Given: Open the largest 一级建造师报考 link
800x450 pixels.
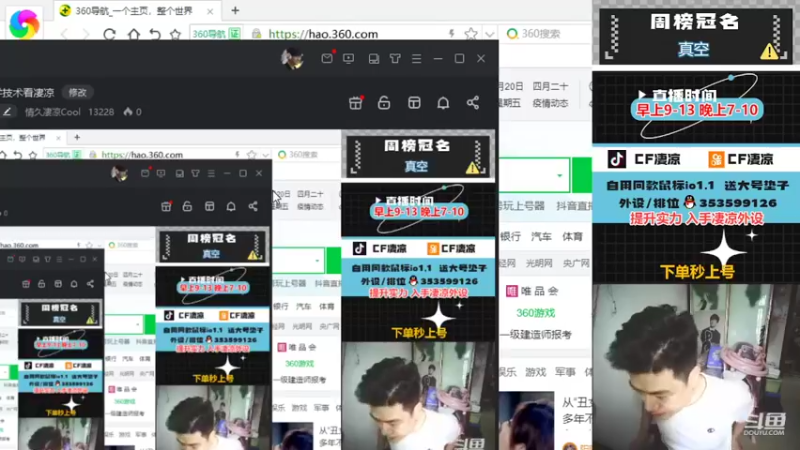Looking at the screenshot, I should point(536,335).
